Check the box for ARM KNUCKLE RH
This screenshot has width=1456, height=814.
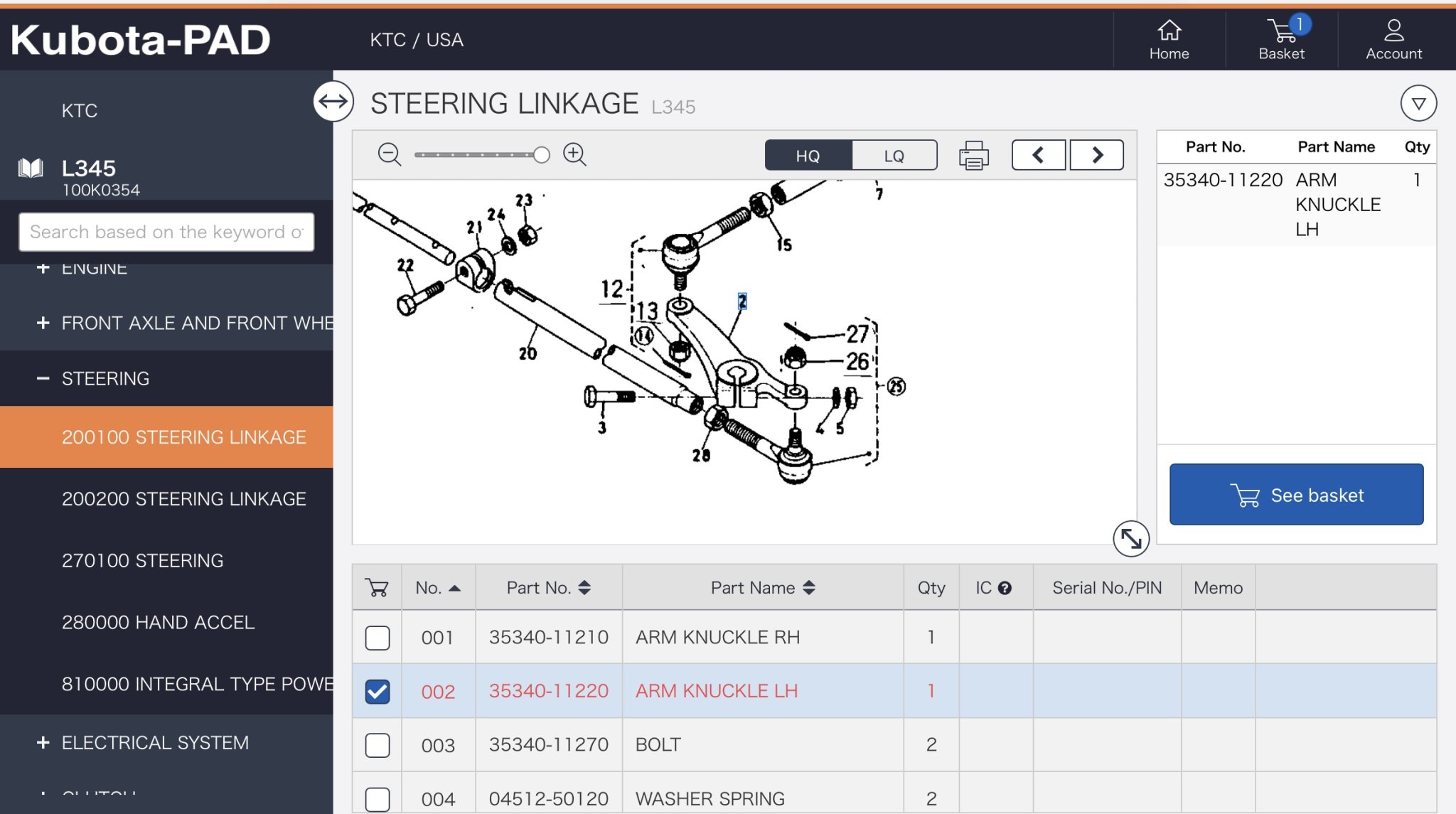(x=378, y=638)
